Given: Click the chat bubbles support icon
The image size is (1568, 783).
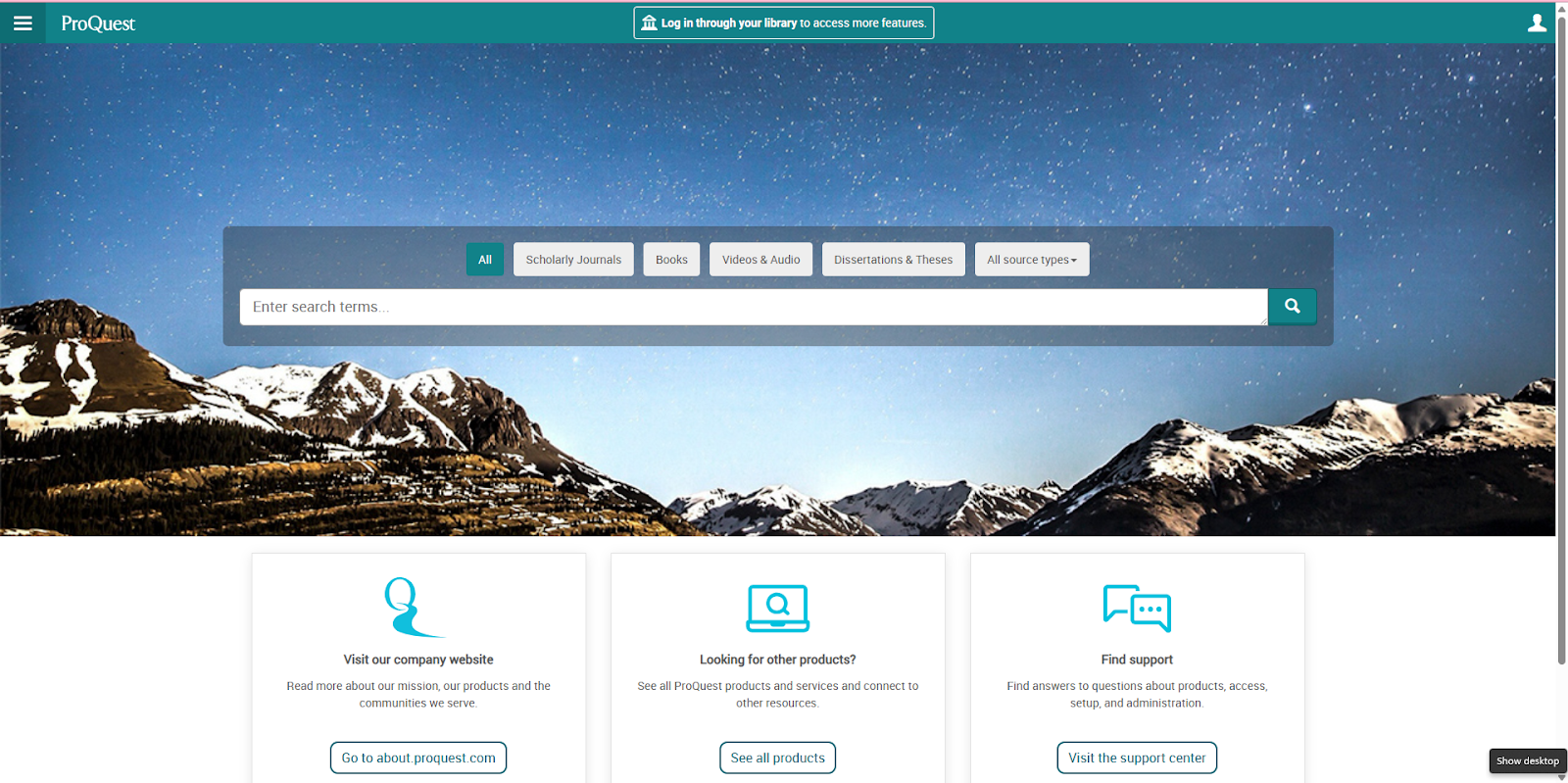Looking at the screenshot, I should [1137, 609].
